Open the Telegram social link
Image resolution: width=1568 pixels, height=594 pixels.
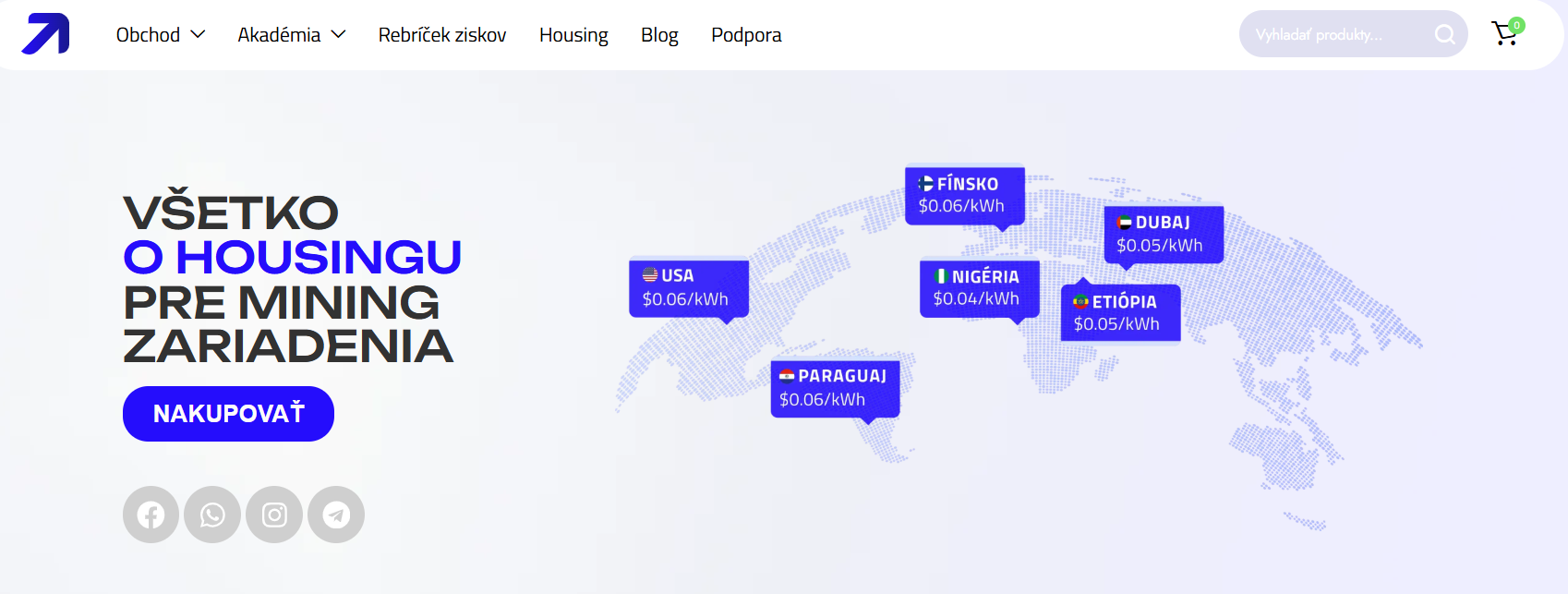tap(336, 515)
